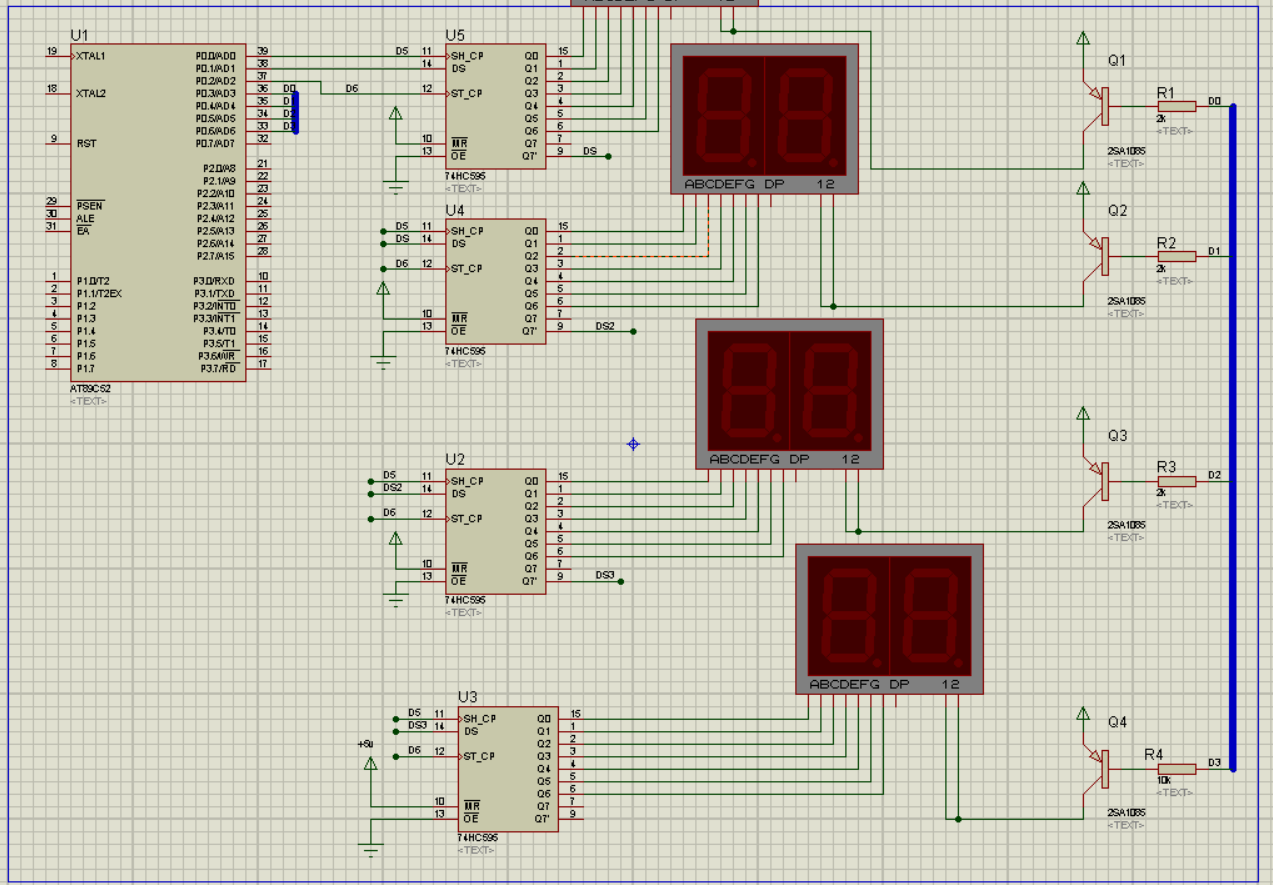
Task: Select the U1 AT89C52 microcontroller body
Action: (x=157, y=212)
